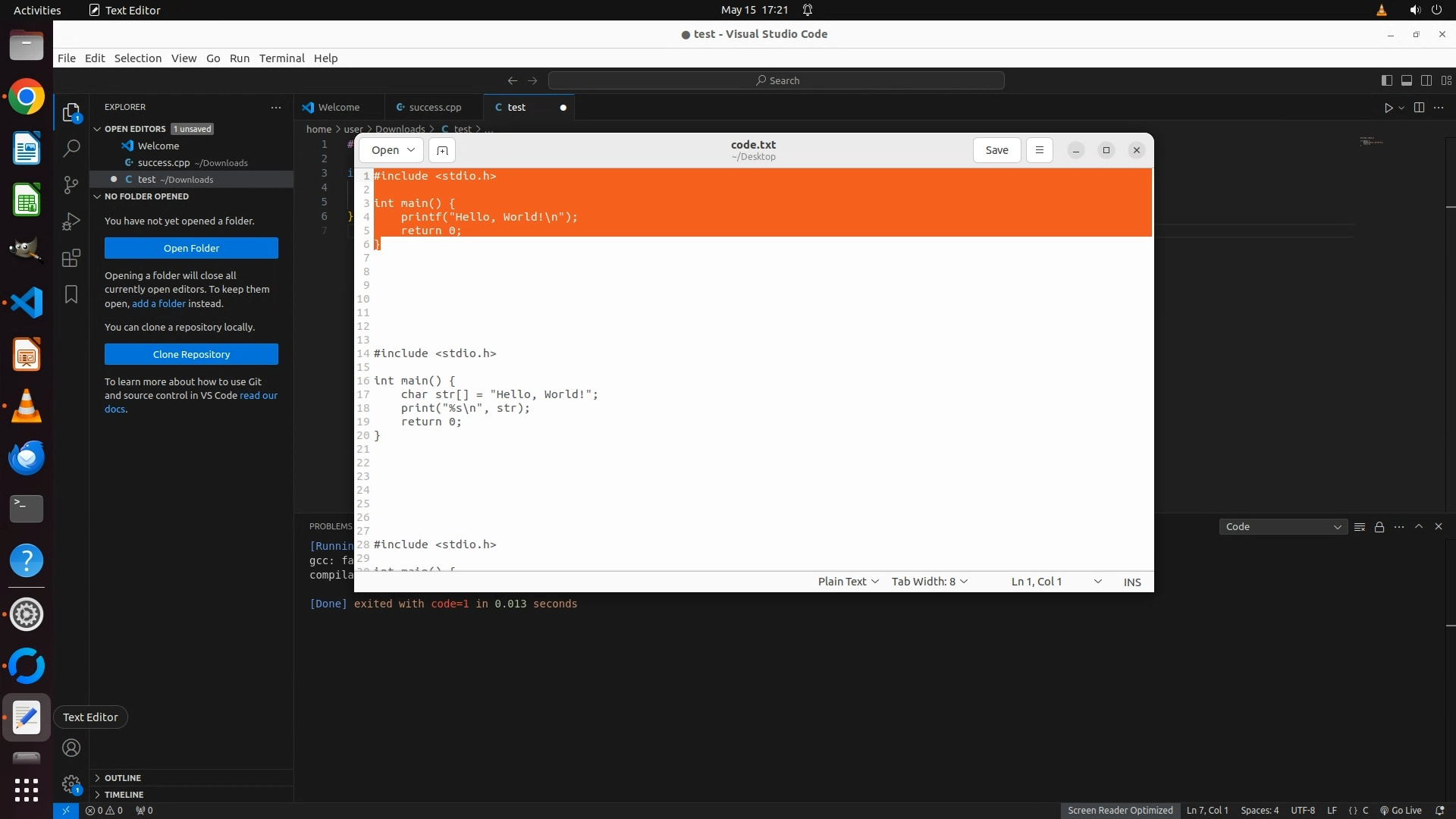This screenshot has height=819, width=1456.
Task: Click the add a folder link
Action: (158, 303)
